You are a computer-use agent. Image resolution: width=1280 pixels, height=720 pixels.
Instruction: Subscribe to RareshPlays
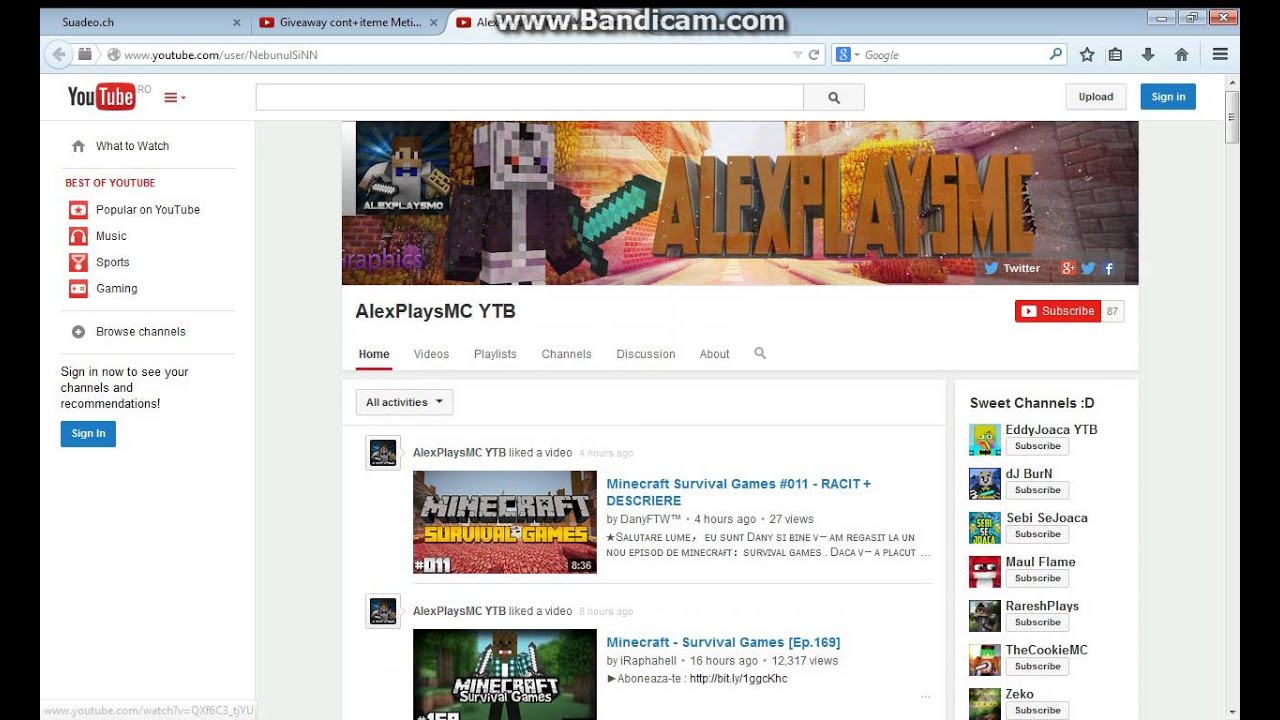coord(1037,622)
